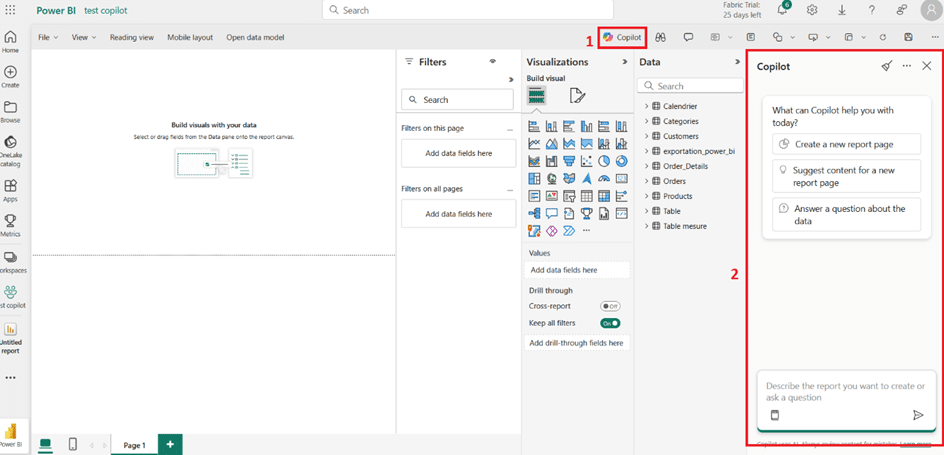Turn off the Keep all filters switch
944x455 pixels.
(610, 323)
